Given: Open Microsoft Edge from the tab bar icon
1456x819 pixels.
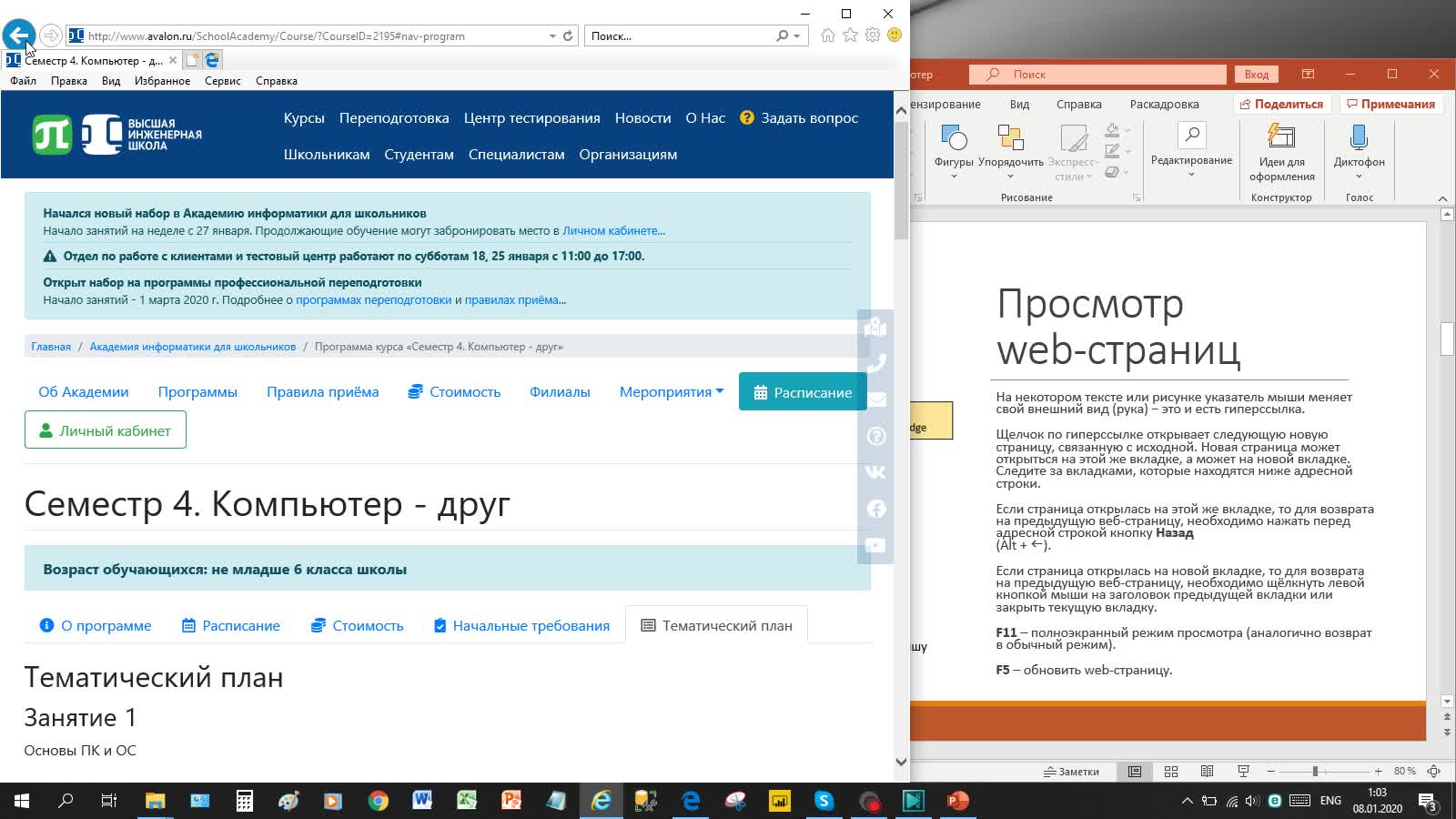Looking at the screenshot, I should tap(212, 60).
